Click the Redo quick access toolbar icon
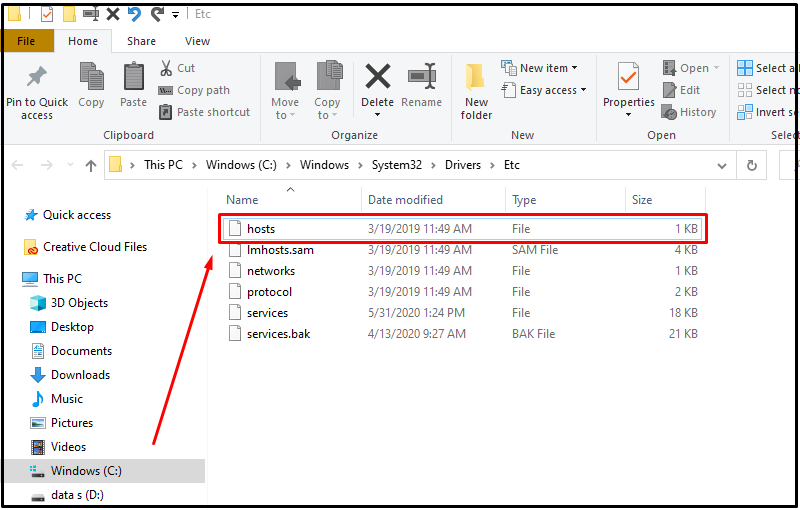 point(157,14)
